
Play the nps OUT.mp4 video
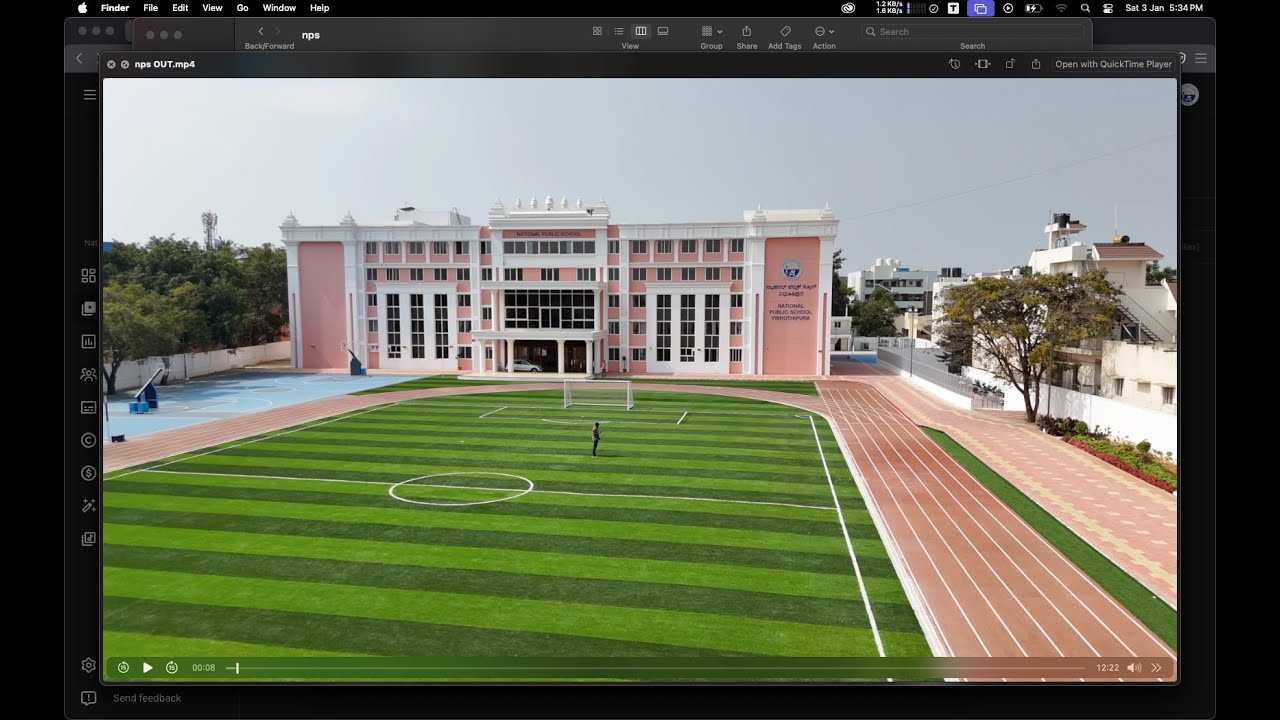click(x=148, y=667)
